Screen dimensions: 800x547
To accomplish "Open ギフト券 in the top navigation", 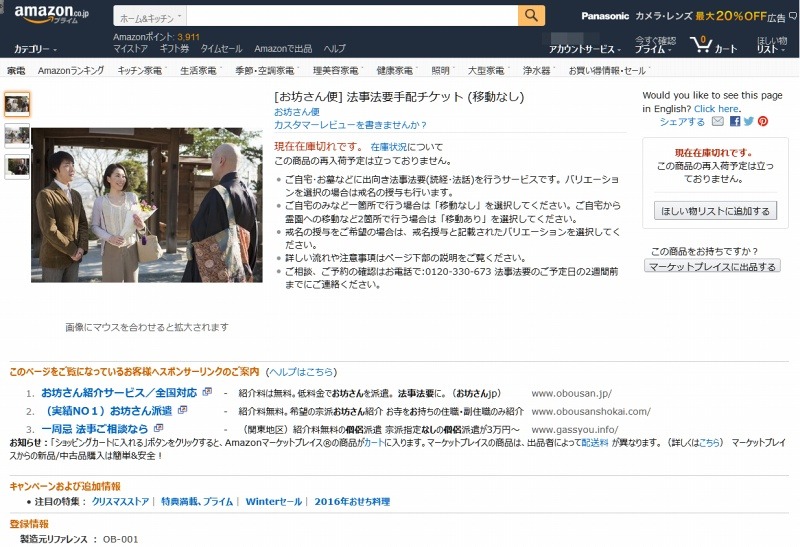I will [174, 48].
